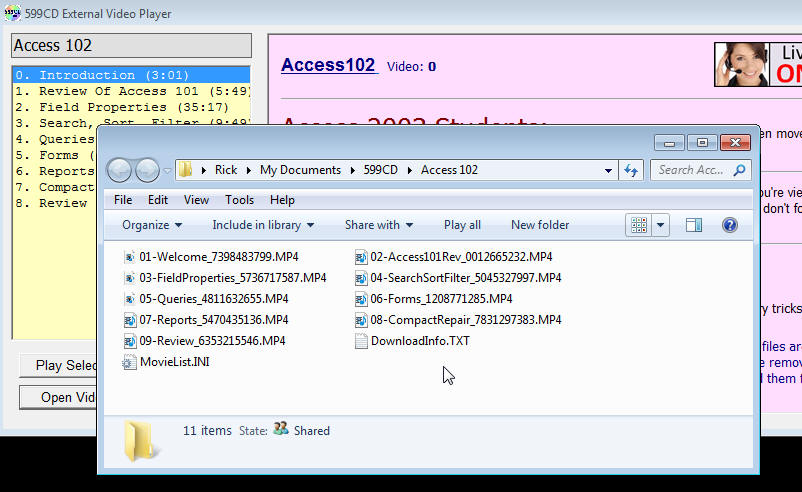The height and width of the screenshot is (492, 802).
Task: Expand the Include in library dropdown
Action: (263, 225)
